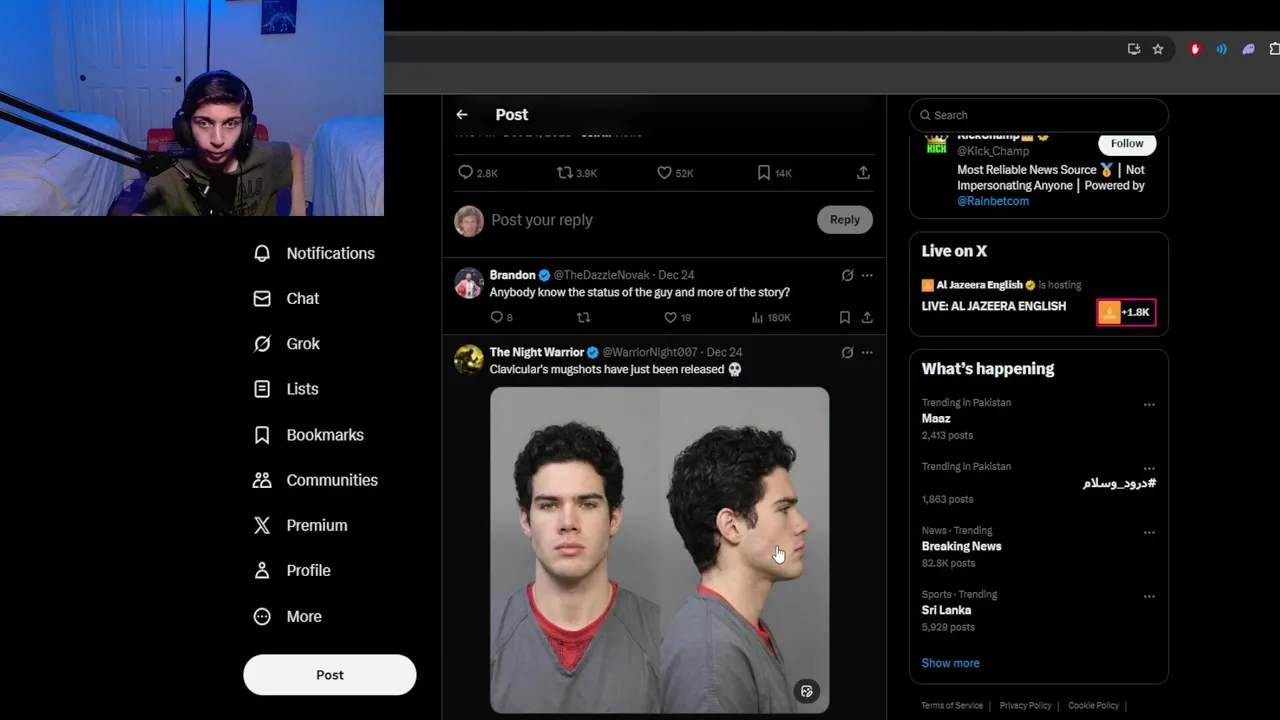
Task: Open Grok actions on The Night Warrior post
Action: point(847,352)
